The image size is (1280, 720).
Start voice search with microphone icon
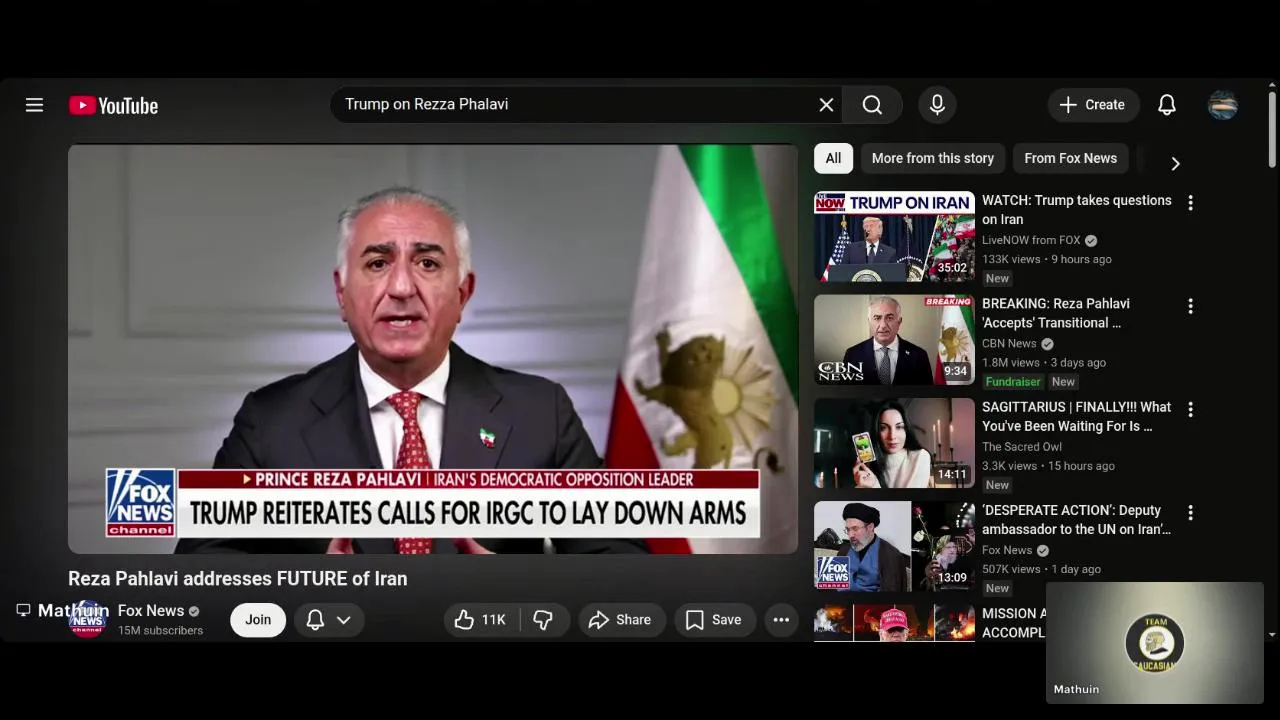click(937, 105)
